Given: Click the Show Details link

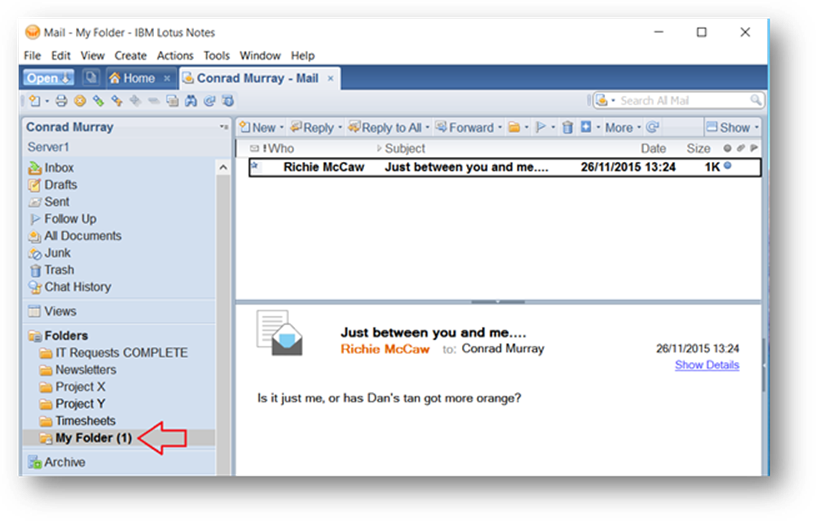Looking at the screenshot, I should click(x=707, y=365).
